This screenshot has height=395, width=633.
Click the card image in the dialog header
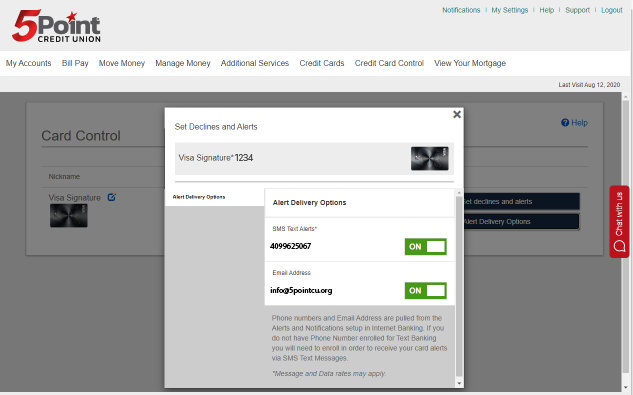pos(430,158)
